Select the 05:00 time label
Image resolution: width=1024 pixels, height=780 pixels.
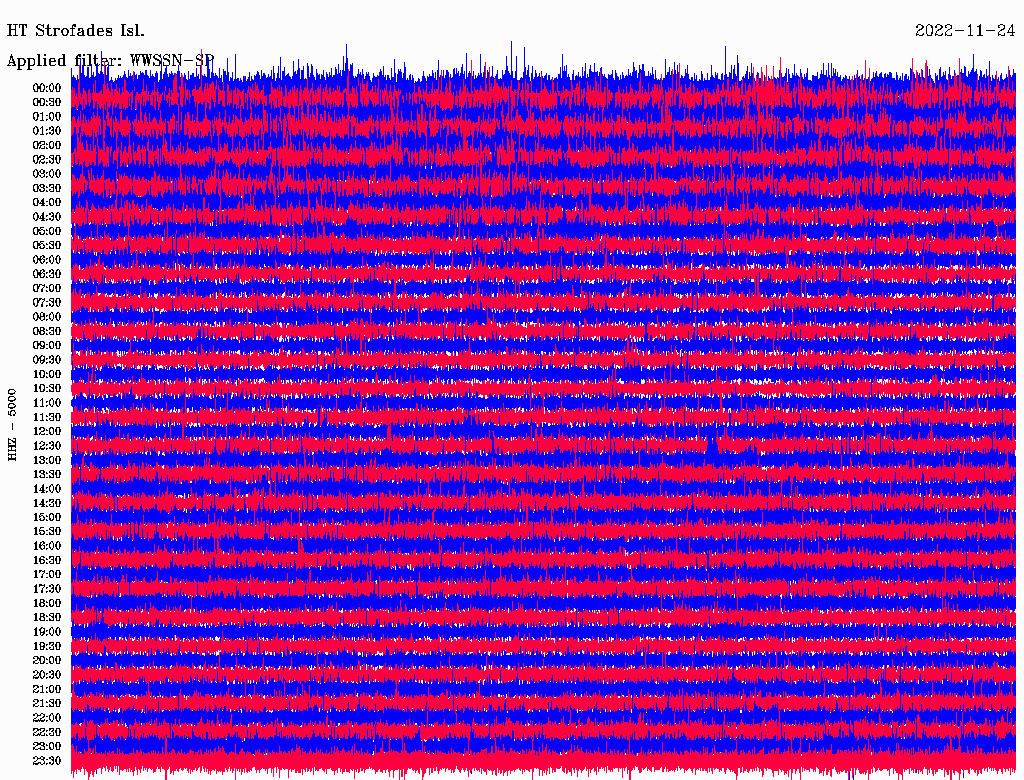point(47,231)
